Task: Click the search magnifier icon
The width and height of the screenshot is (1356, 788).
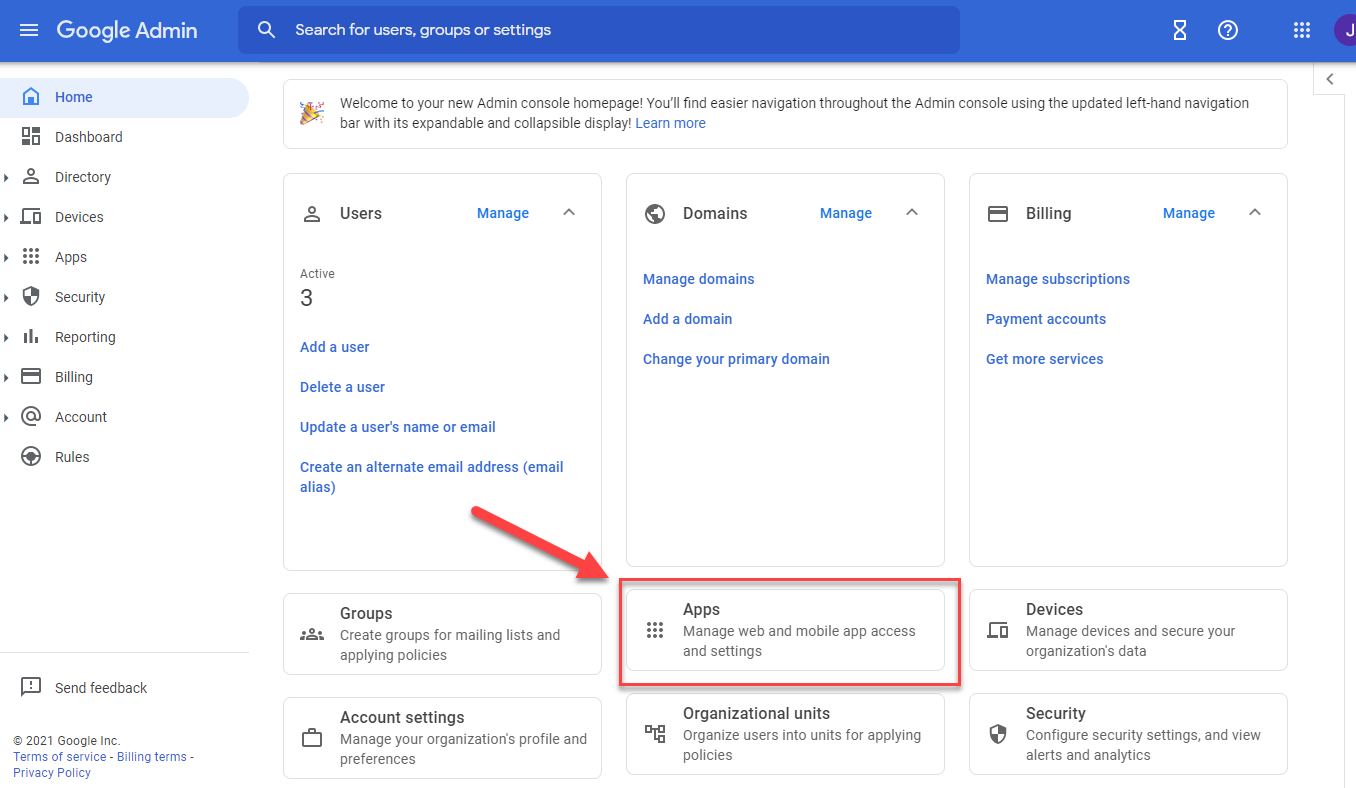Action: [x=266, y=30]
